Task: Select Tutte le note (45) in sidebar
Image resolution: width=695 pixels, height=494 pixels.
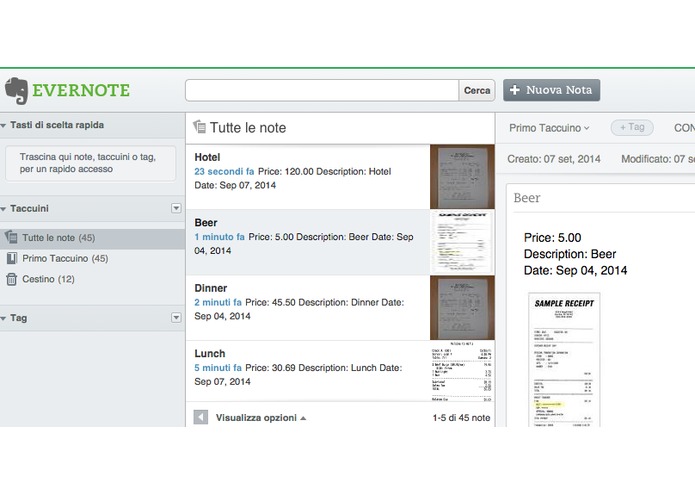Action: click(92, 238)
